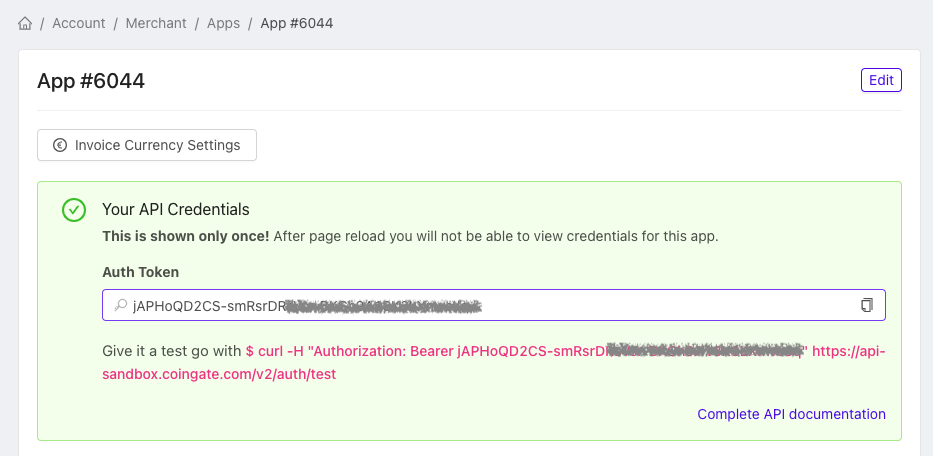Click the App #6044 page heading

(91, 81)
